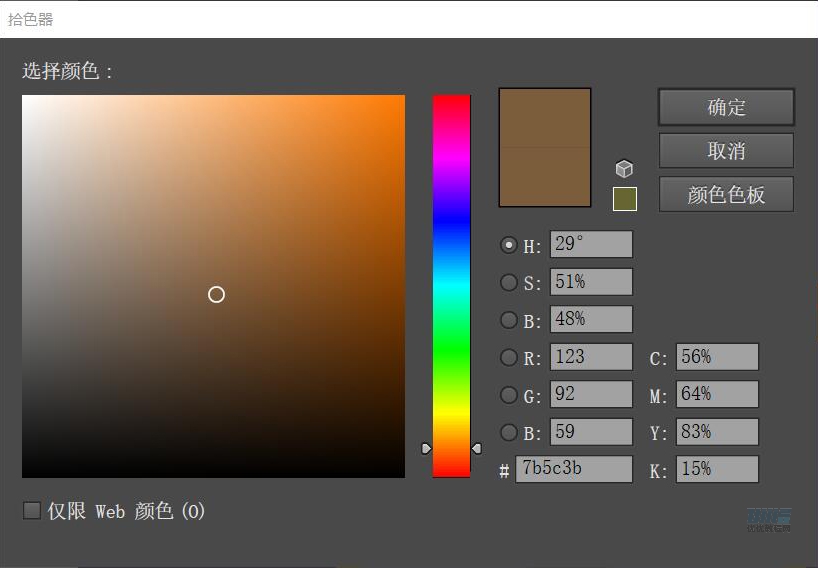The image size is (818, 568).
Task: Enable the 仅限 Web 颜色 checkbox
Action: 32,511
